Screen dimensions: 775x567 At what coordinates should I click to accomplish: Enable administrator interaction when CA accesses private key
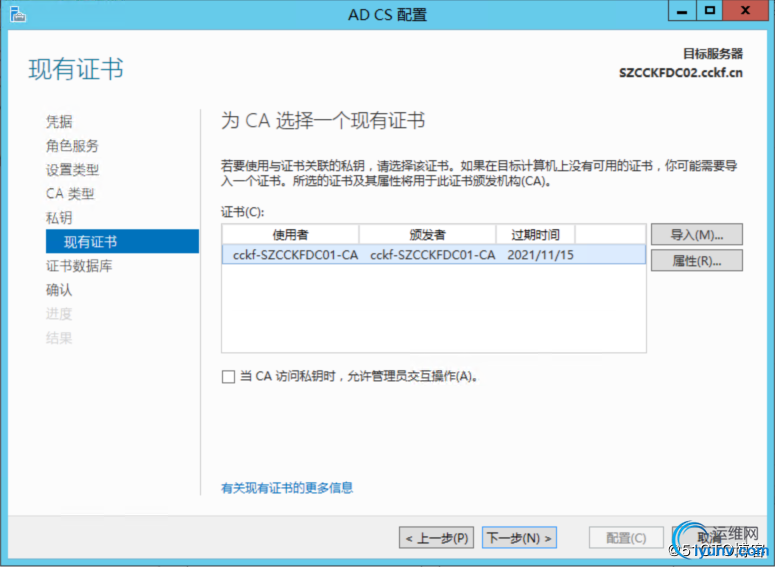coord(228,377)
